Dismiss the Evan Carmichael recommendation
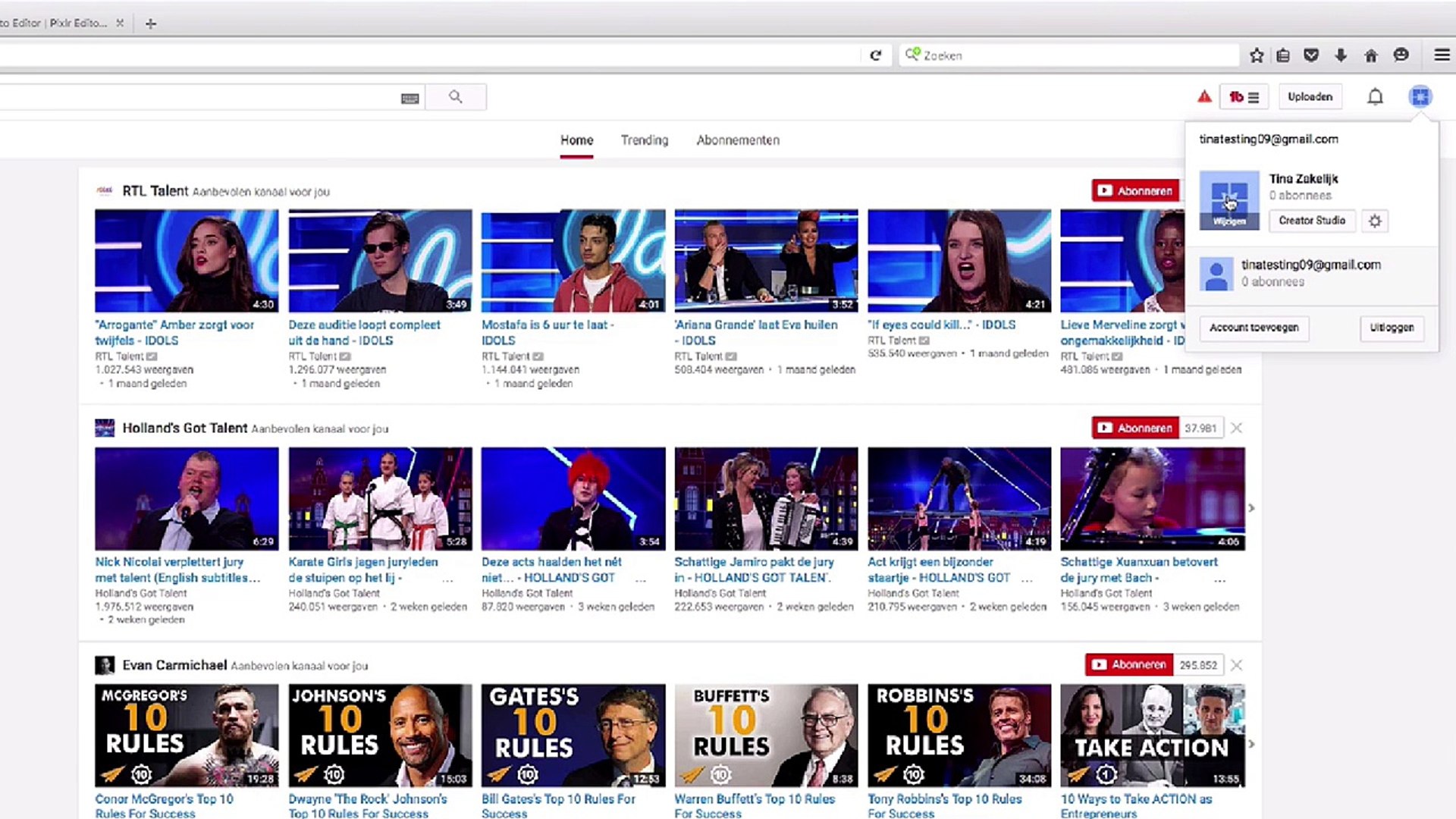The width and height of the screenshot is (1456, 819). pos(1237,665)
